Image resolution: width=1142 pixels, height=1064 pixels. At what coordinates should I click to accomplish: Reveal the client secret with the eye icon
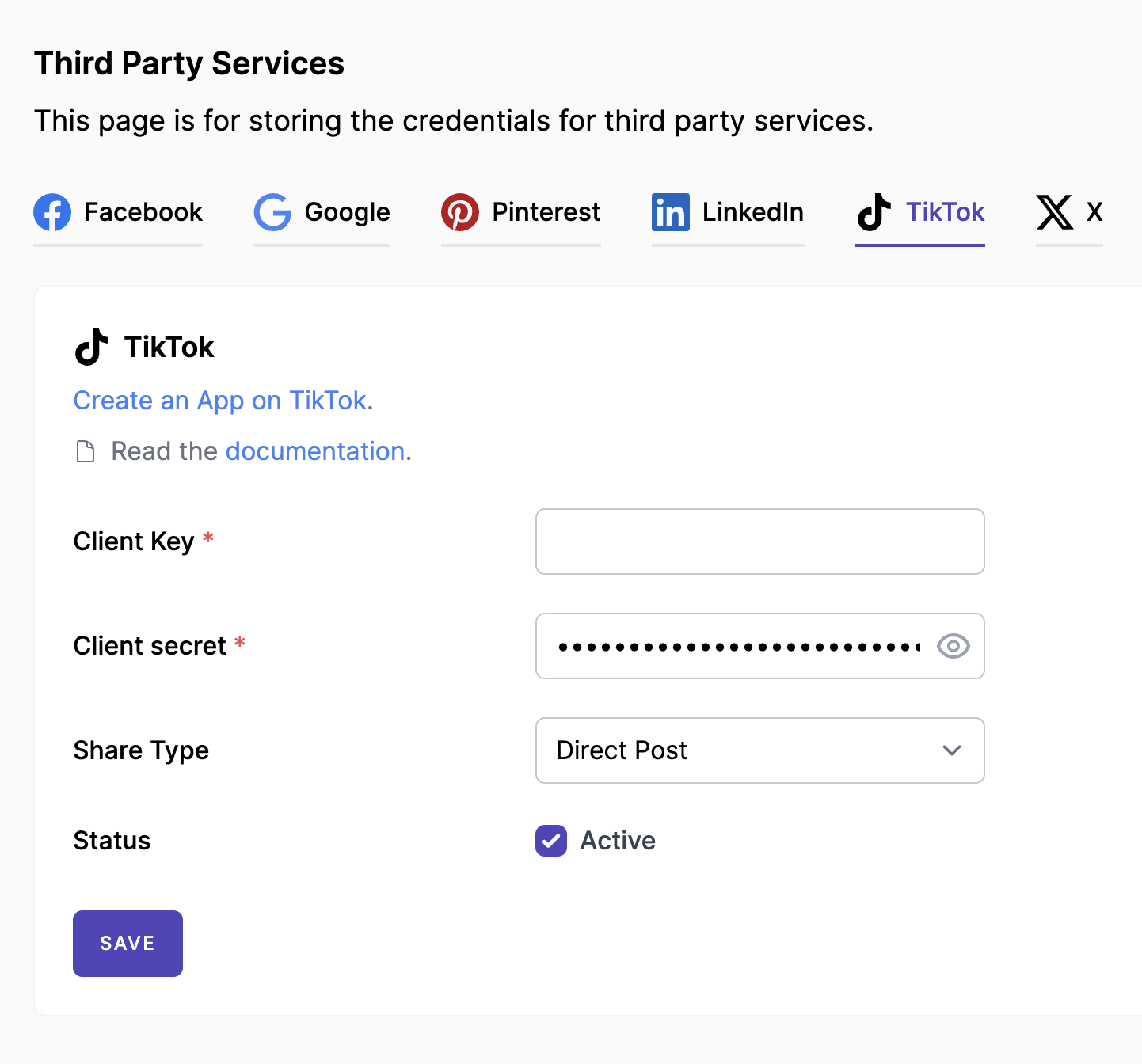point(954,646)
